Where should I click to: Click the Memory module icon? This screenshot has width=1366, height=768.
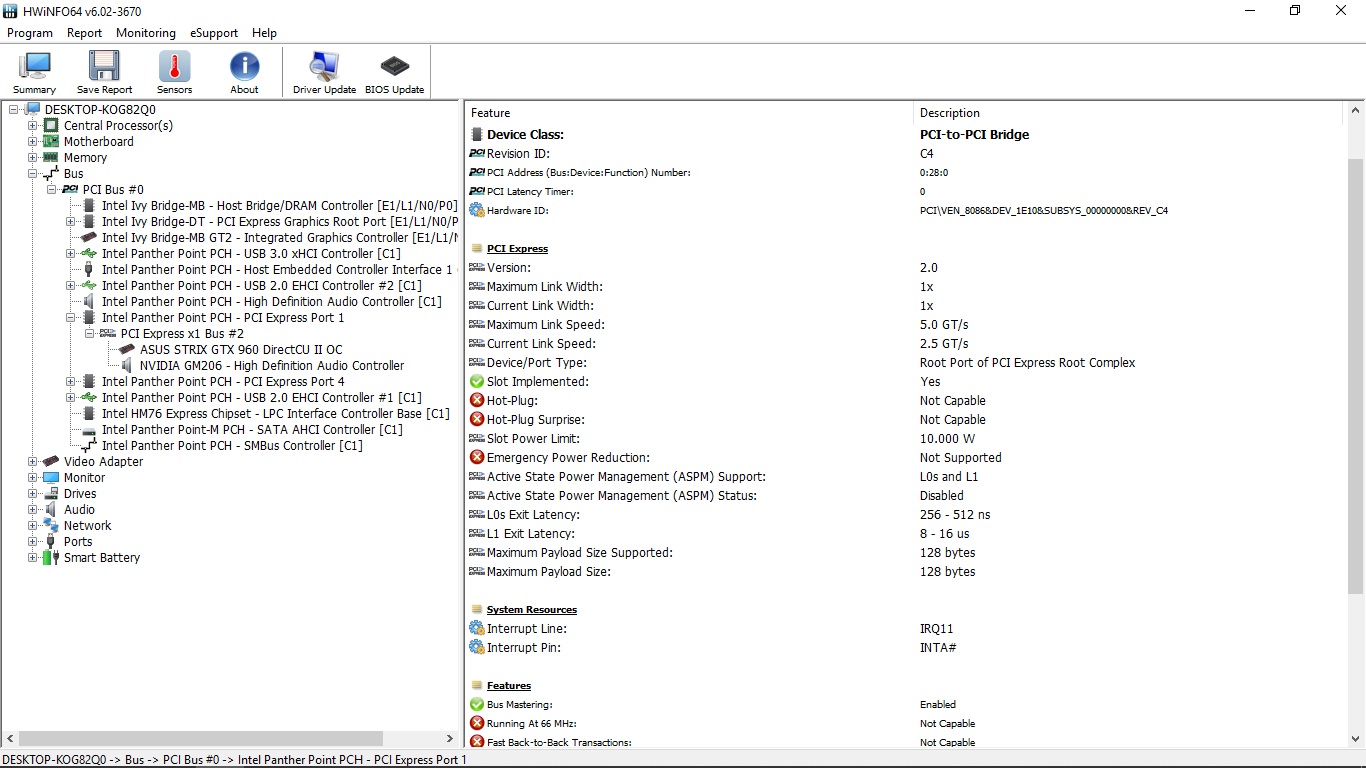click(51, 158)
